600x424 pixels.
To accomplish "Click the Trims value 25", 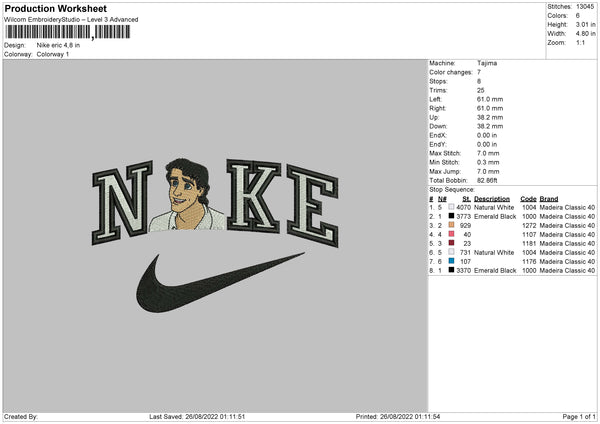I will [x=481, y=90].
